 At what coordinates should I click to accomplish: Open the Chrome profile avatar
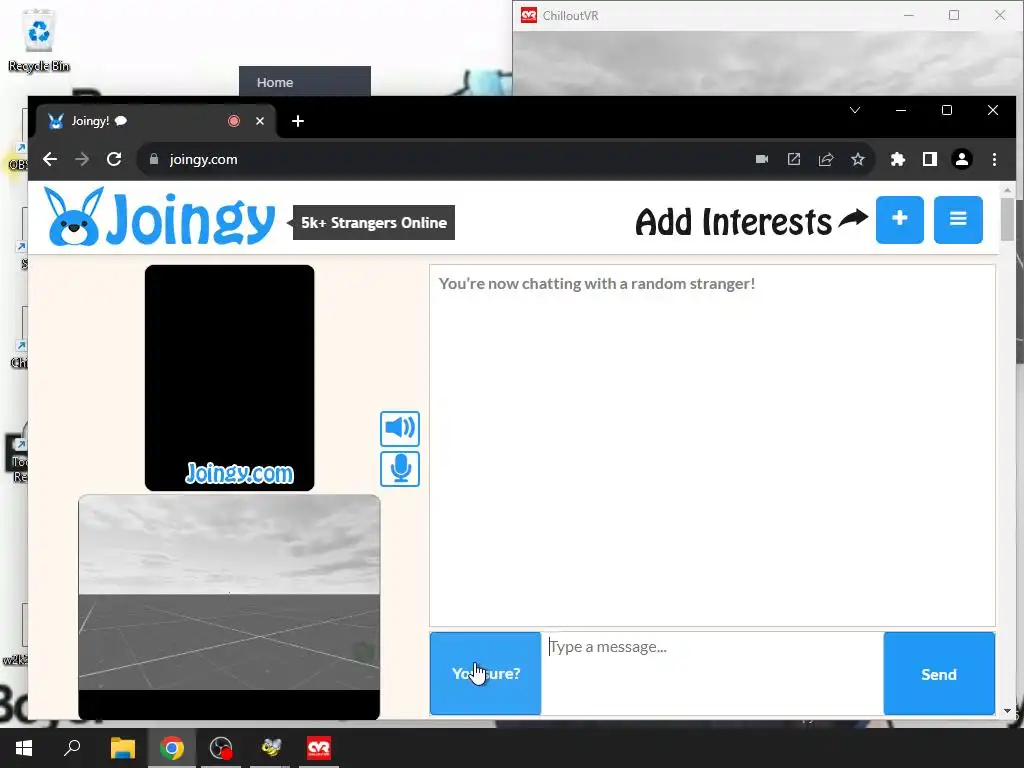(x=962, y=159)
